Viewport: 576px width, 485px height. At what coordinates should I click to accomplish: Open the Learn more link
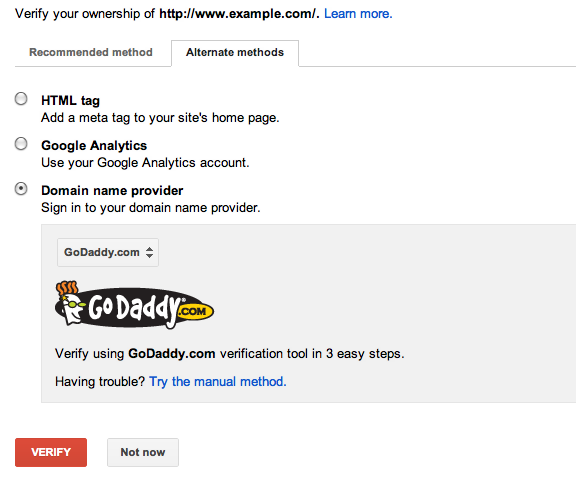(x=358, y=14)
